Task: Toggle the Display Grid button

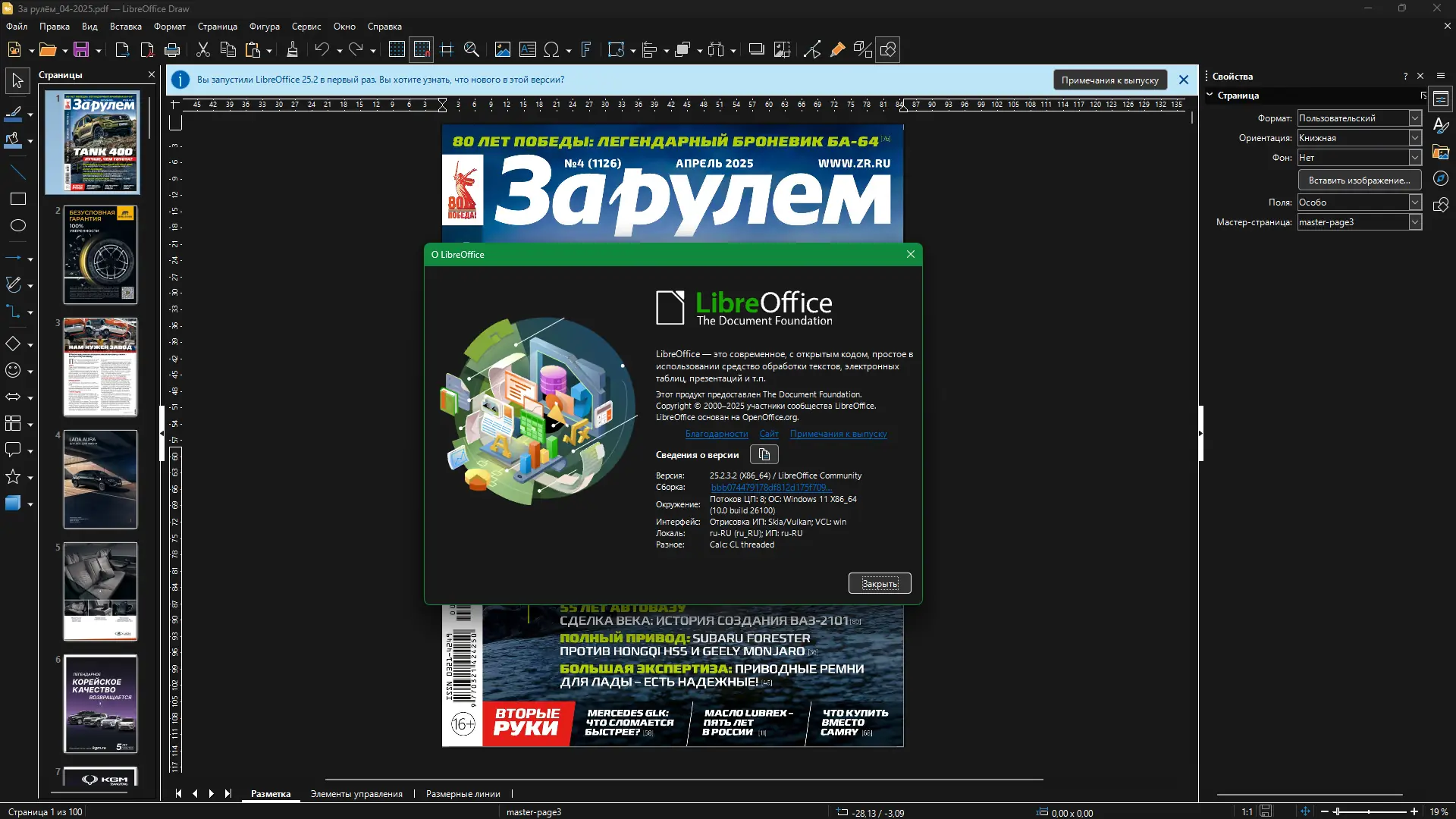Action: [397, 50]
